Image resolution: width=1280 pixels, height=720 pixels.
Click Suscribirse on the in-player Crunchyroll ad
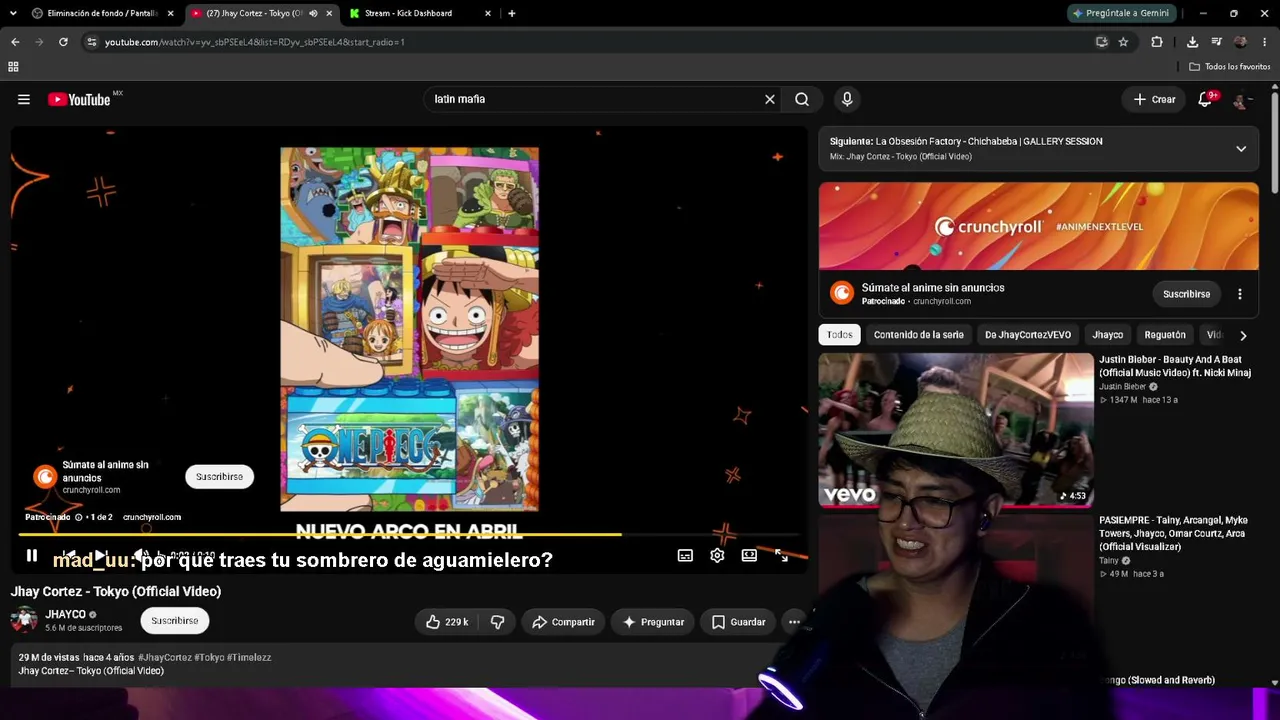coord(219,477)
